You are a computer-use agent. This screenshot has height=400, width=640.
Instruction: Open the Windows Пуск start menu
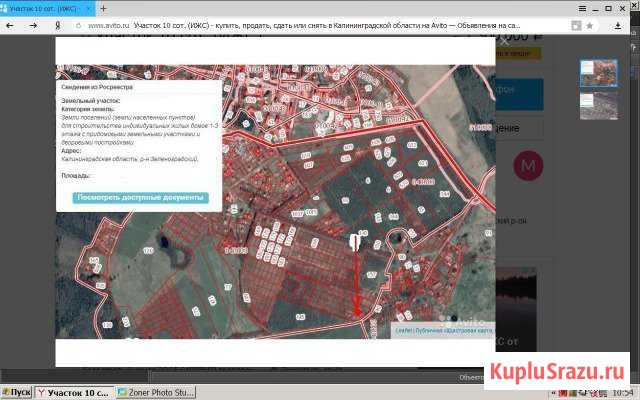coord(17,392)
